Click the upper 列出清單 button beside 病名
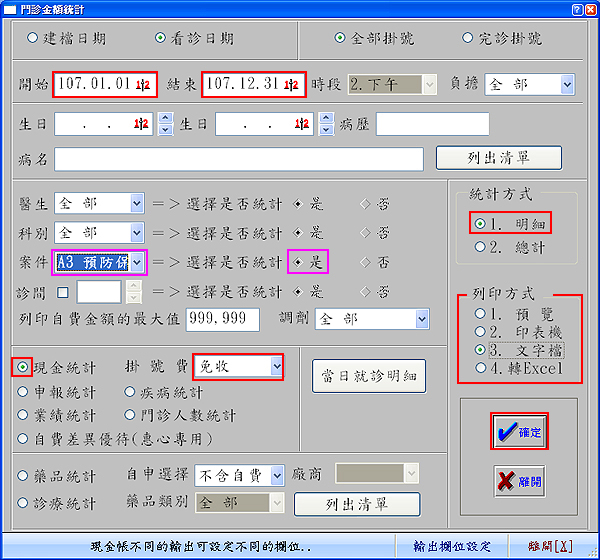This screenshot has width=600, height=560. 498,158
